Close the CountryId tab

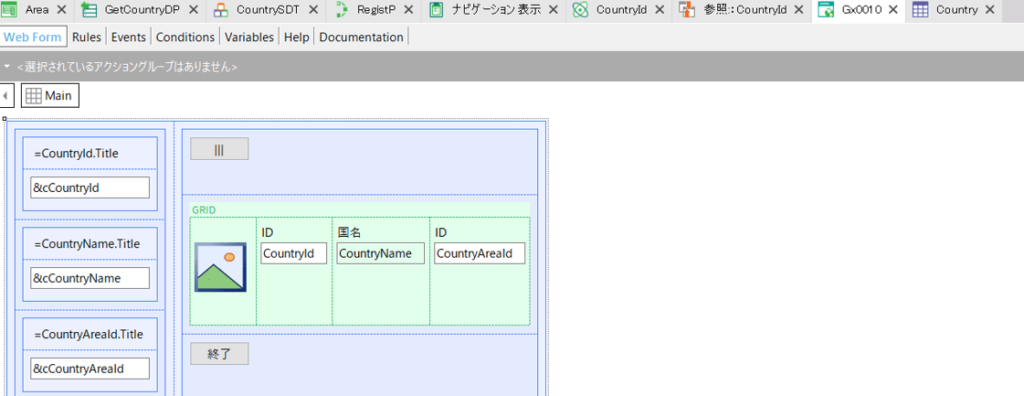tap(660, 10)
